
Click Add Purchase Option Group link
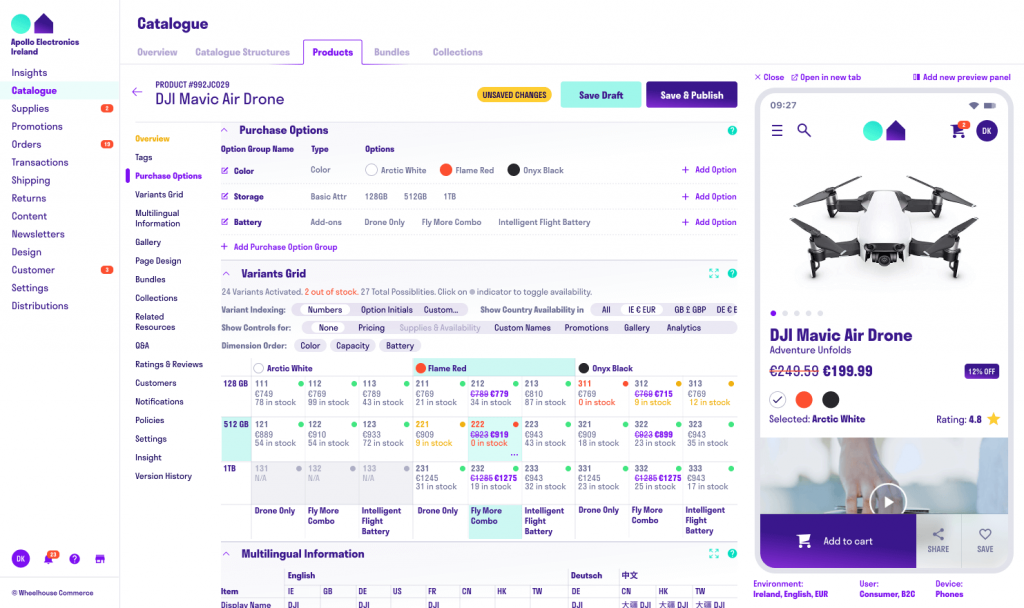click(279, 247)
